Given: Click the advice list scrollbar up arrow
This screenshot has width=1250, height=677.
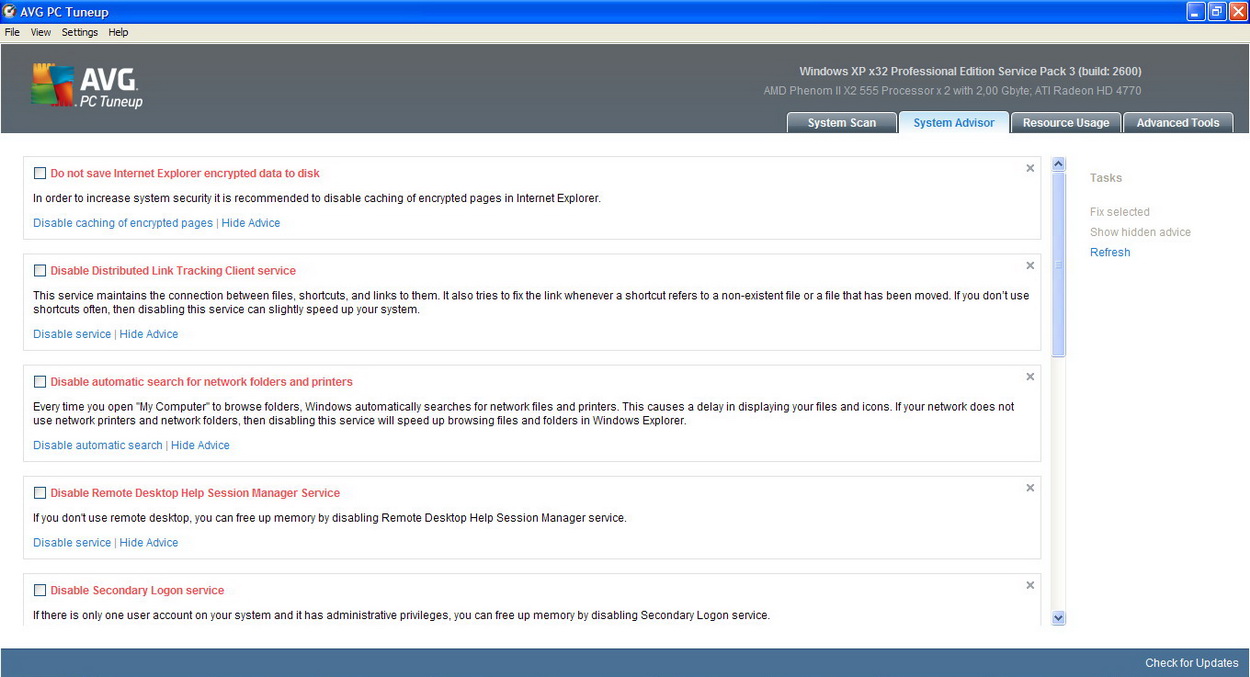Looking at the screenshot, I should pos(1059,164).
